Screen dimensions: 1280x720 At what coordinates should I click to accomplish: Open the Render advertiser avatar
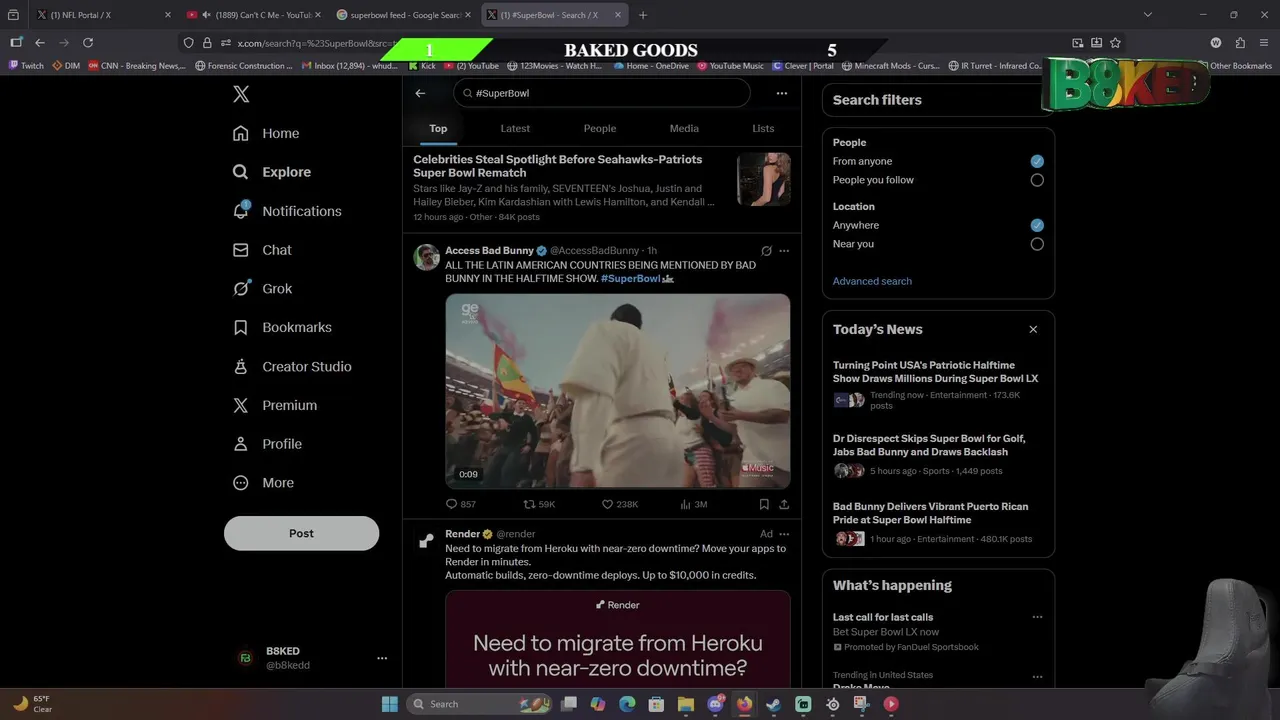pyautogui.click(x=427, y=540)
